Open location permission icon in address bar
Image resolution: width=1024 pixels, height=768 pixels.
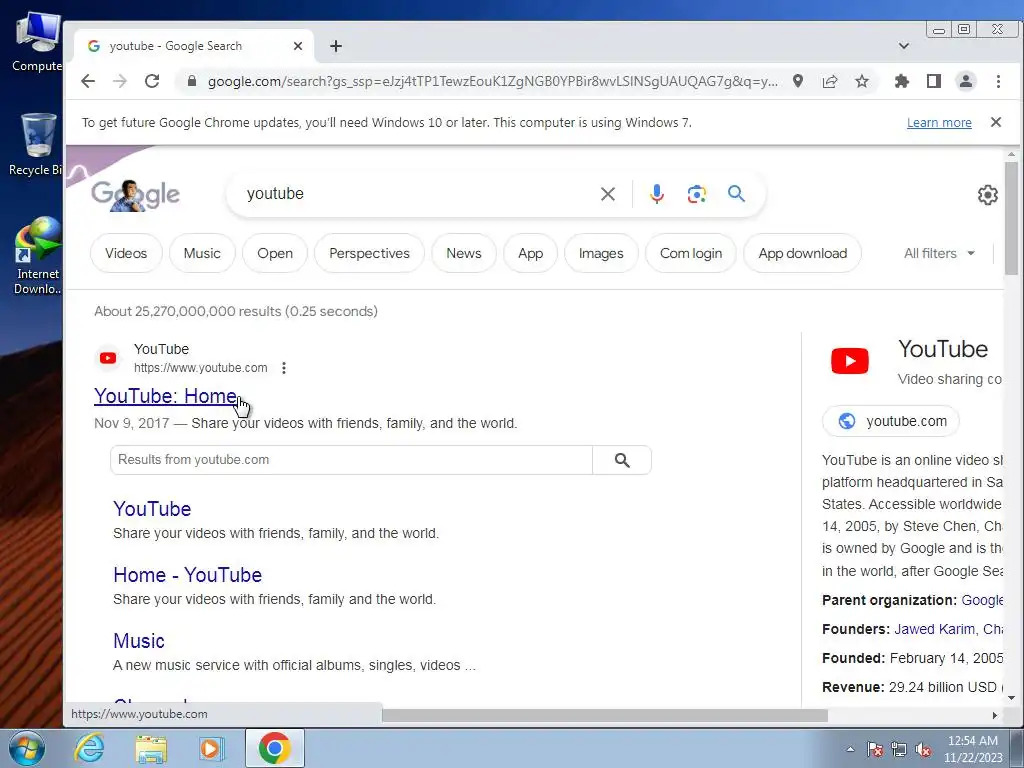[798, 81]
